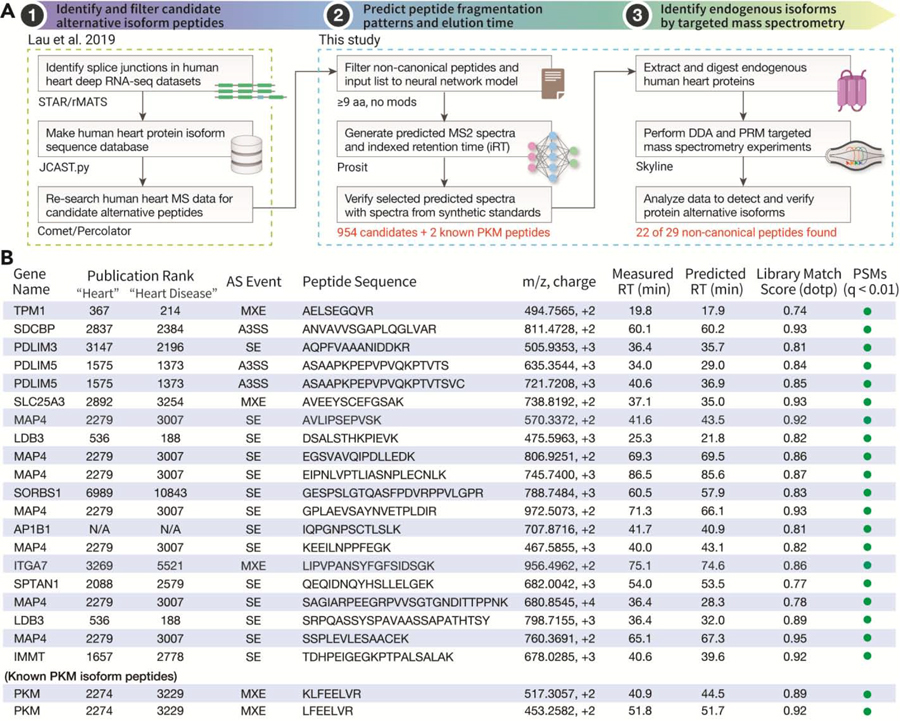
Task: Click the green PSM dot in the TPM1 row
Action: 864,311
